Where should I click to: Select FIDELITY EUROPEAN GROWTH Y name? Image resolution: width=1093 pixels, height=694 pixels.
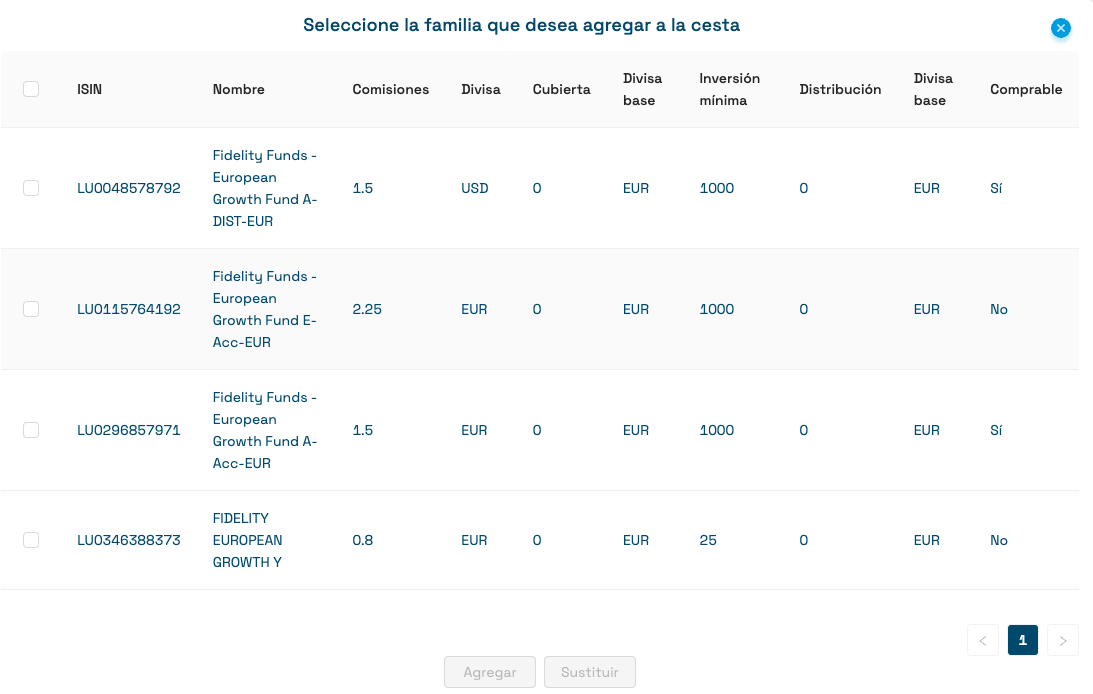248,540
